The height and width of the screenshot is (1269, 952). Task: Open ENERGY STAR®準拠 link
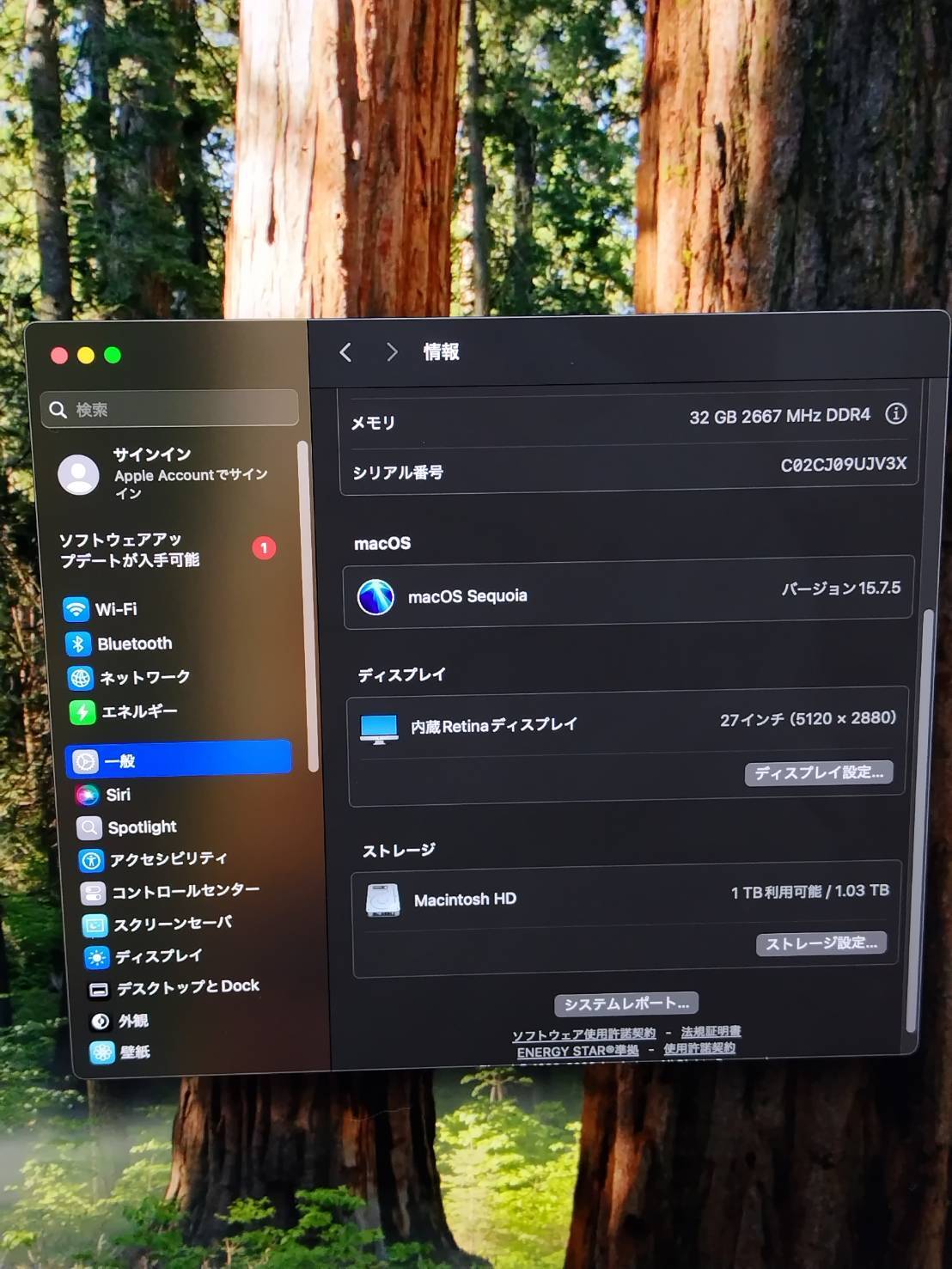[578, 1052]
